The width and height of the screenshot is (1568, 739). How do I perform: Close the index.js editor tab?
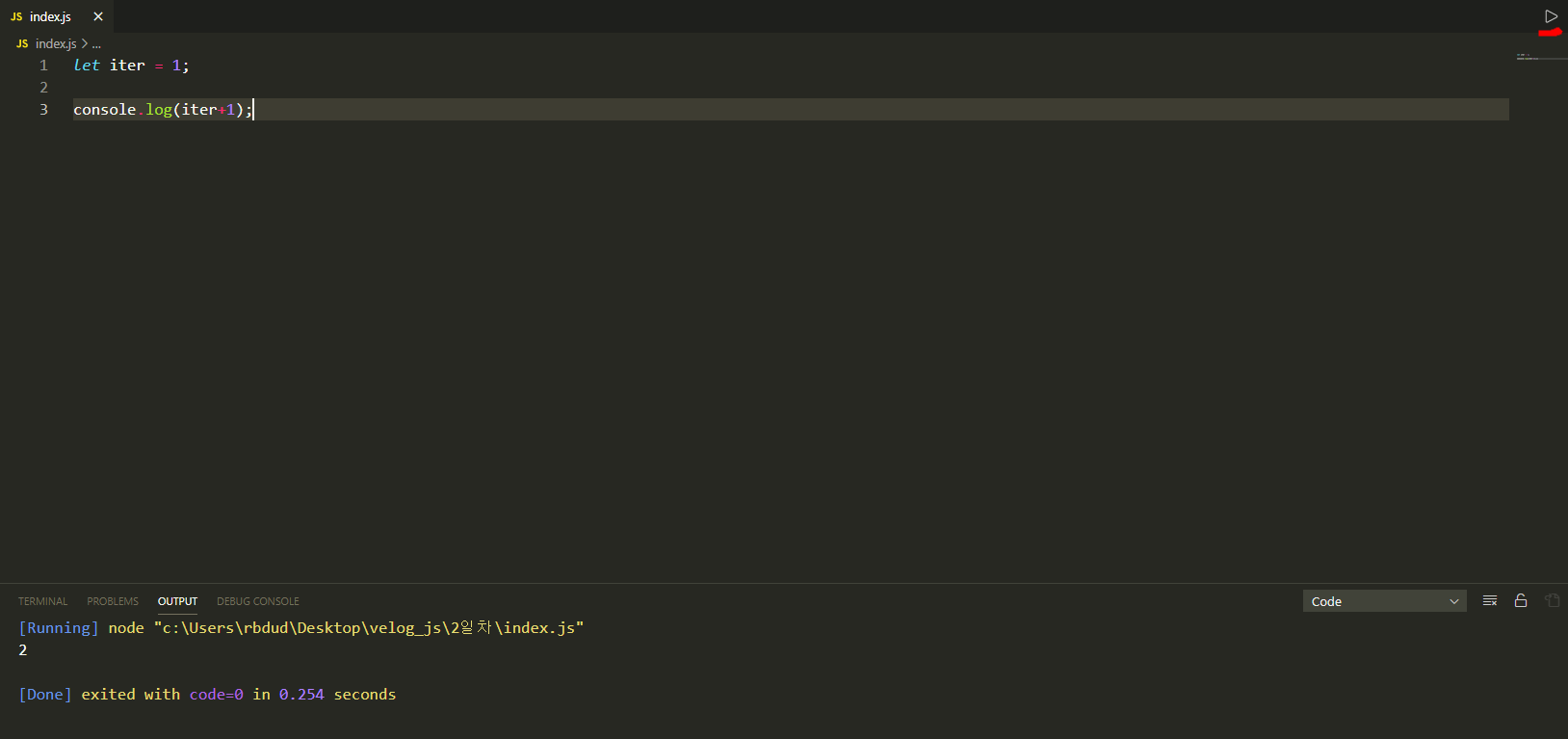98,16
